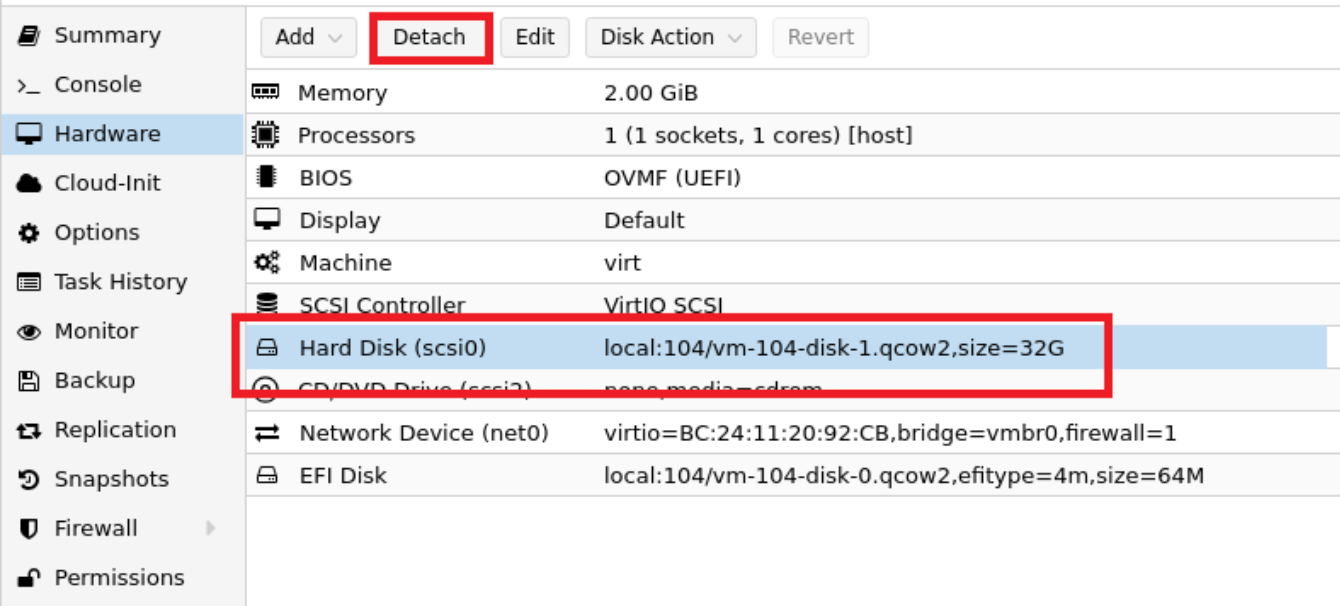Viewport: 1340px width, 606px height.
Task: Open the Hardware section
Action: click(107, 134)
